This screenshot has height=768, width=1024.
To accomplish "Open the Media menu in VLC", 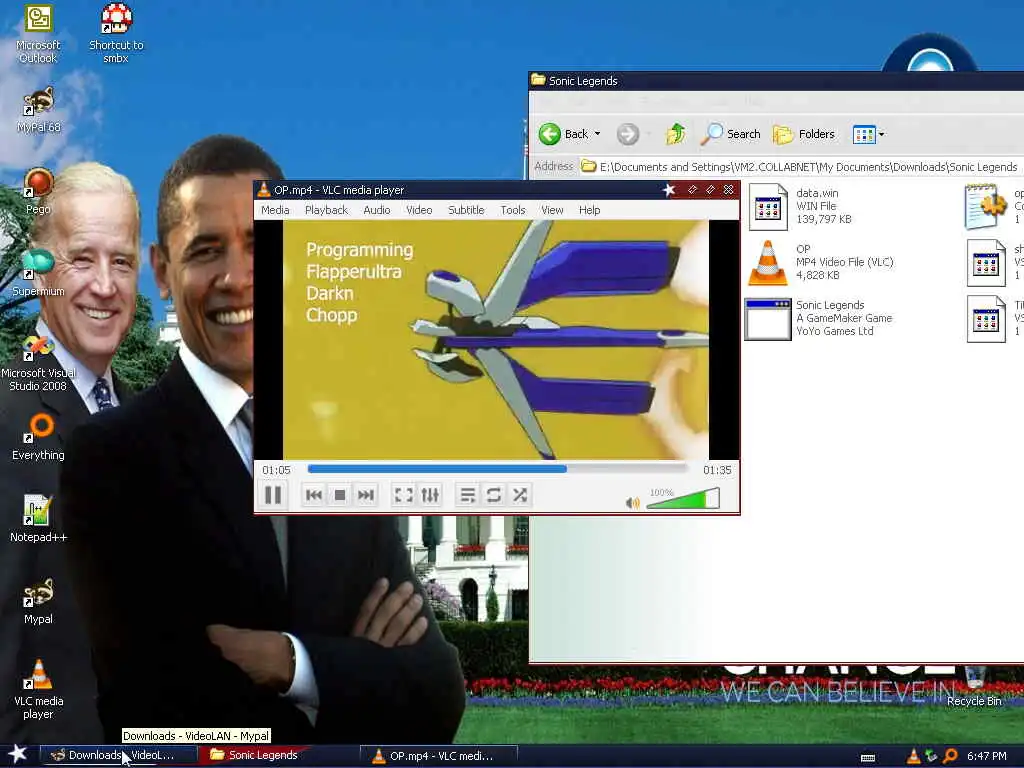I will click(275, 210).
